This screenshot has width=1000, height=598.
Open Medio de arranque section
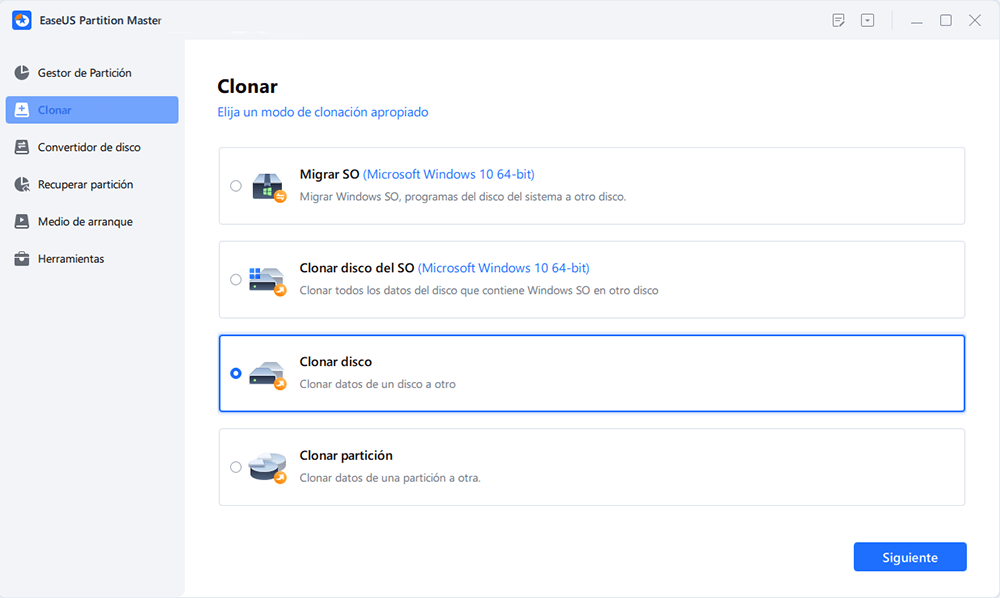[92, 221]
